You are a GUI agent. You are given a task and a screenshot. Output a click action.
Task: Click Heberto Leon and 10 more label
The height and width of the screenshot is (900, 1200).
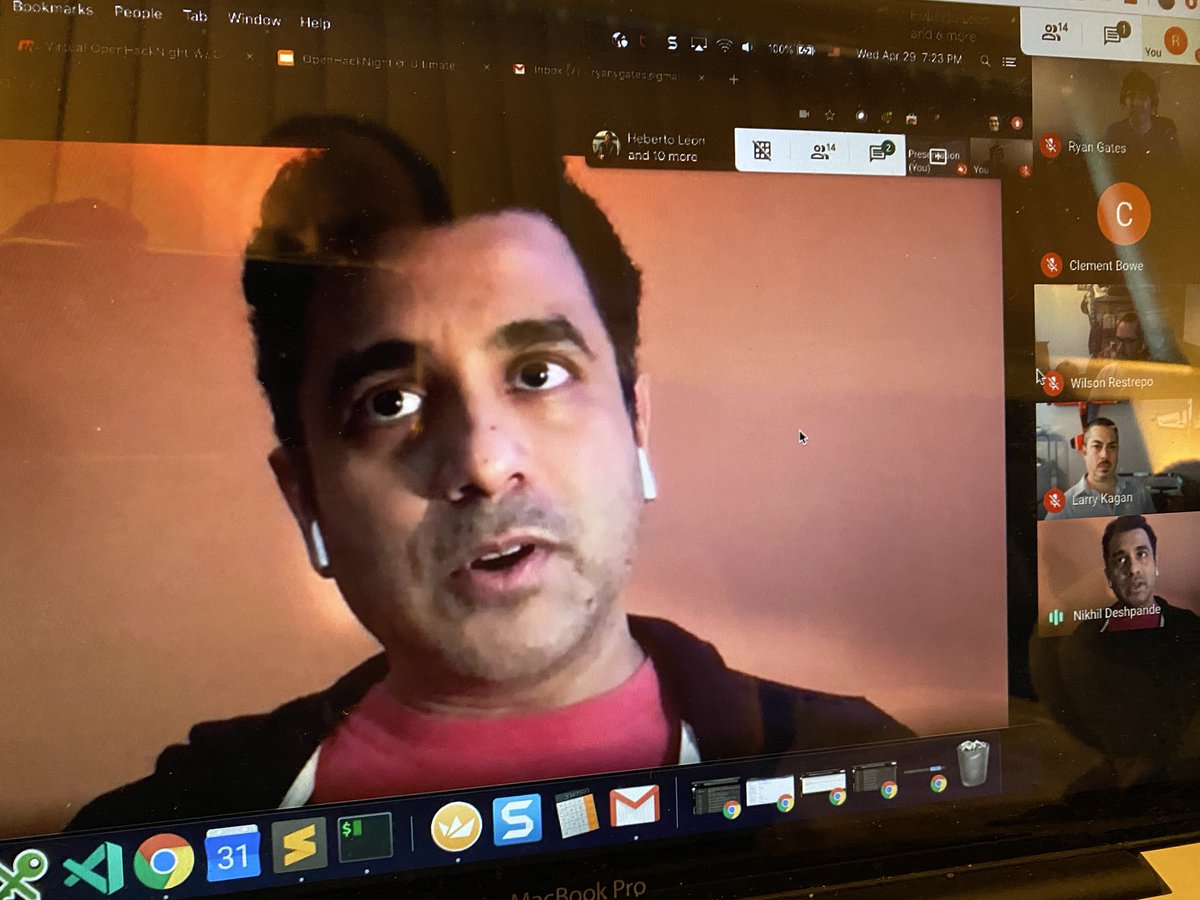[x=668, y=148]
